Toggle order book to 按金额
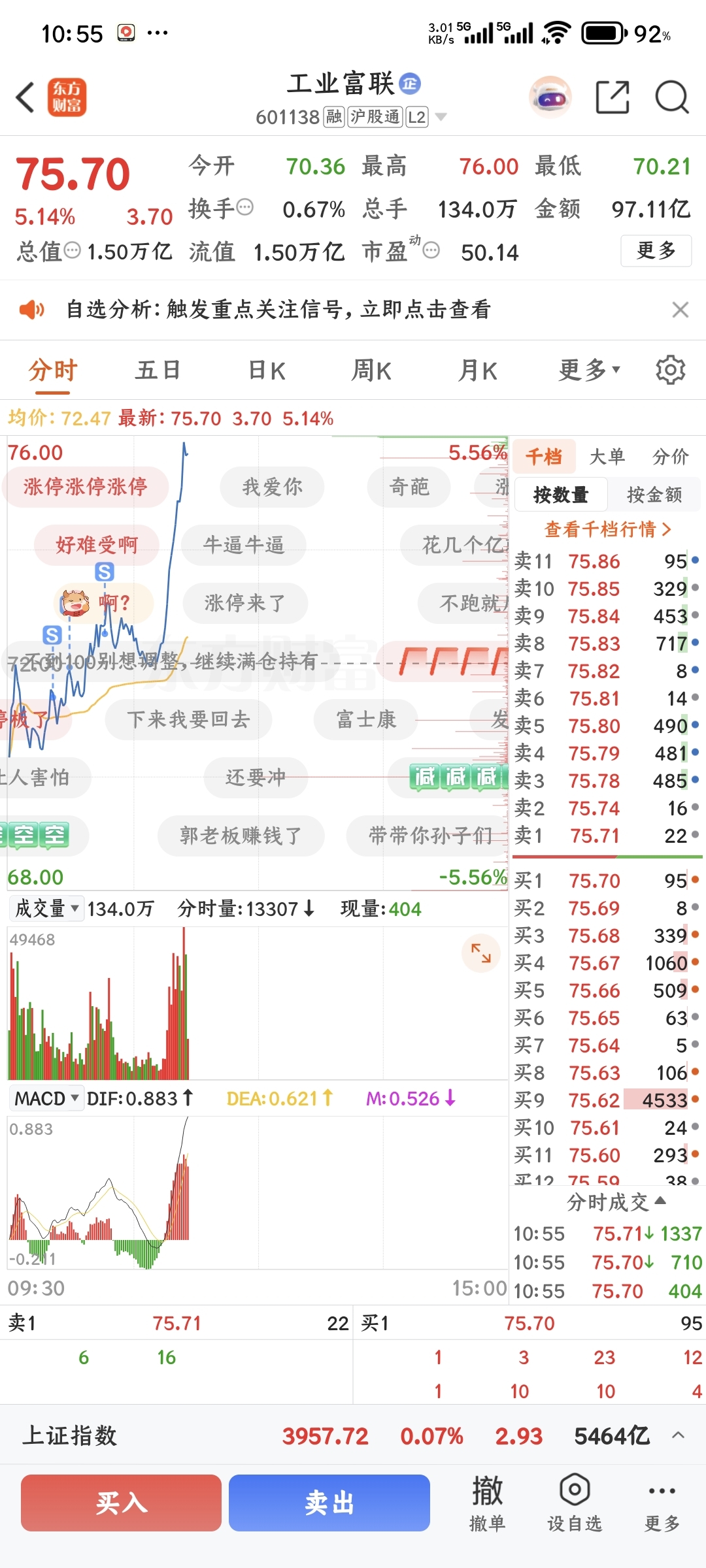706x1568 pixels. click(654, 495)
